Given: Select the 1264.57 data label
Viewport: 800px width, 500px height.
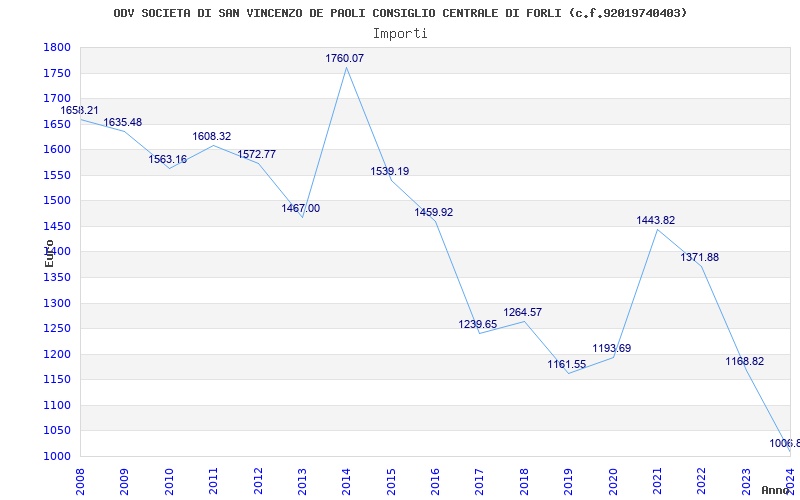Looking at the screenshot, I should coord(523,312).
